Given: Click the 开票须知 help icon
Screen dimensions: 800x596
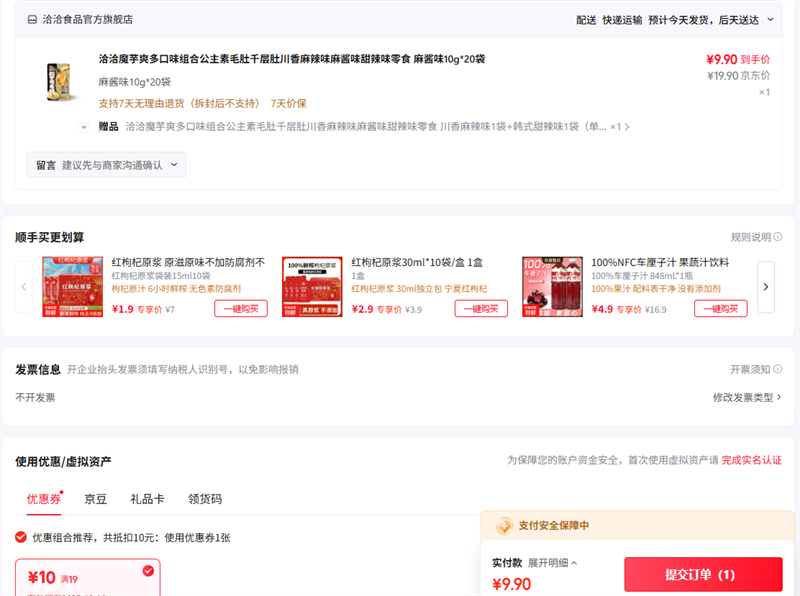Looking at the screenshot, I should tap(778, 370).
